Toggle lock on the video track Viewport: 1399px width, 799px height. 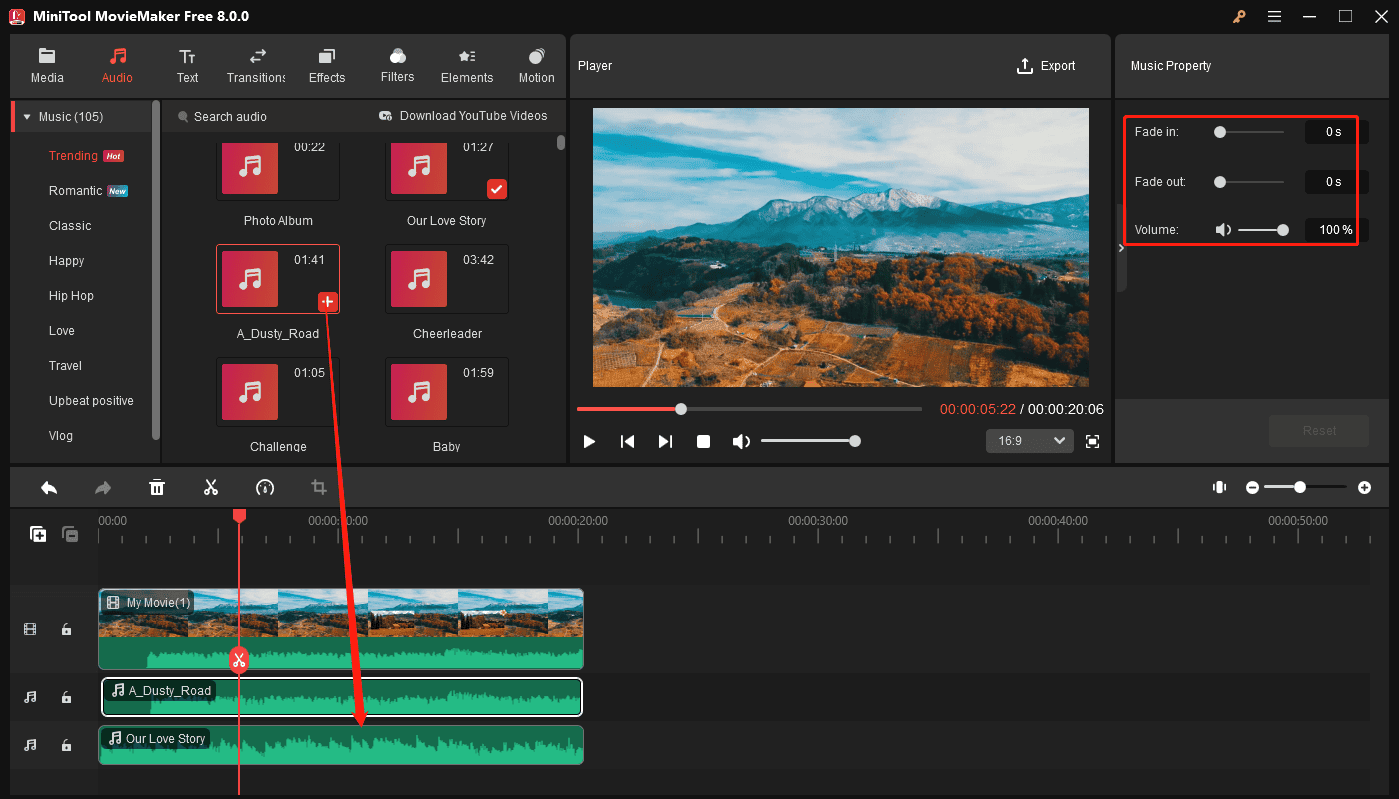(x=66, y=630)
